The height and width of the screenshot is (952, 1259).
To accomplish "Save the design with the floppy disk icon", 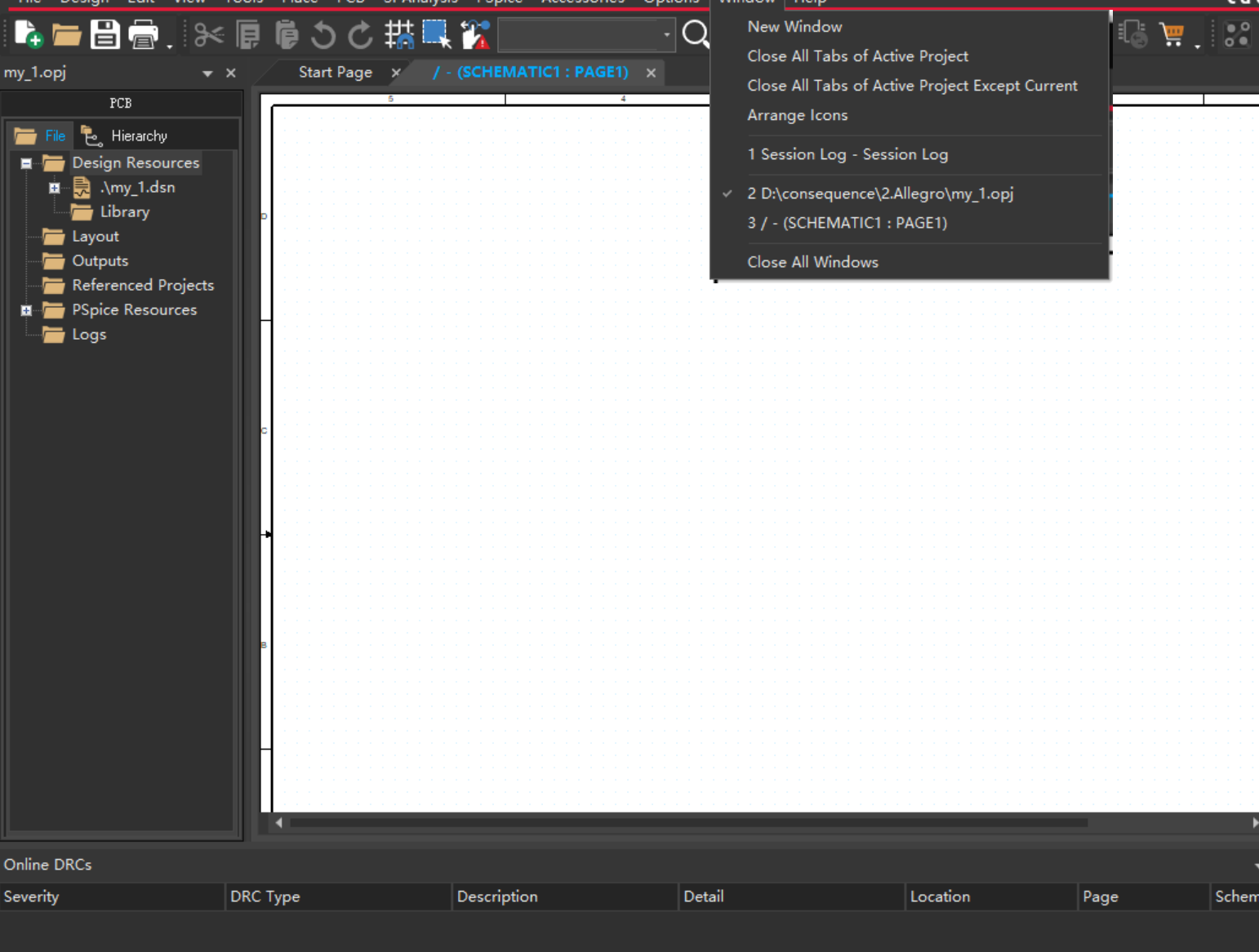I will [105, 34].
